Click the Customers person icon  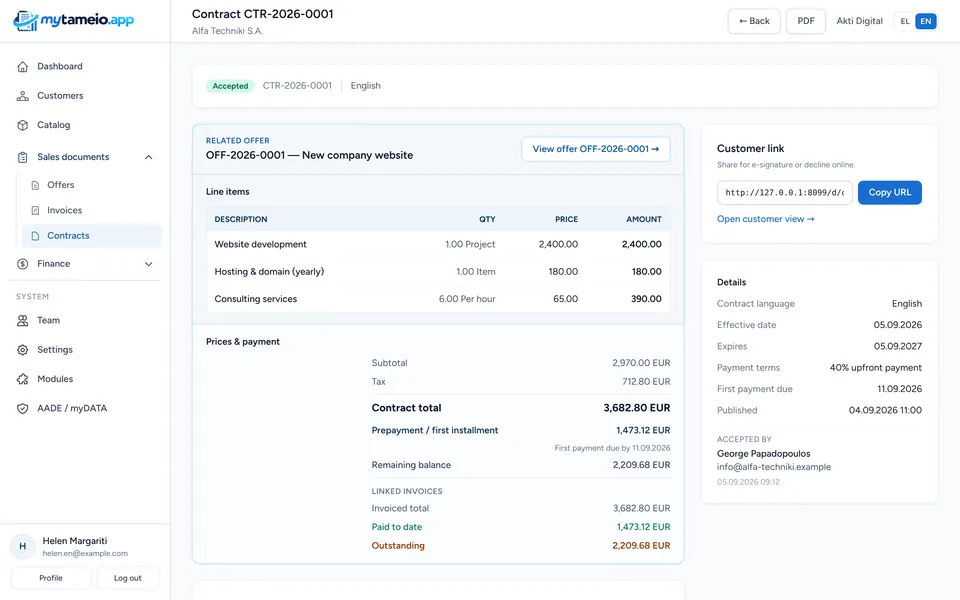pyautogui.click(x=23, y=96)
